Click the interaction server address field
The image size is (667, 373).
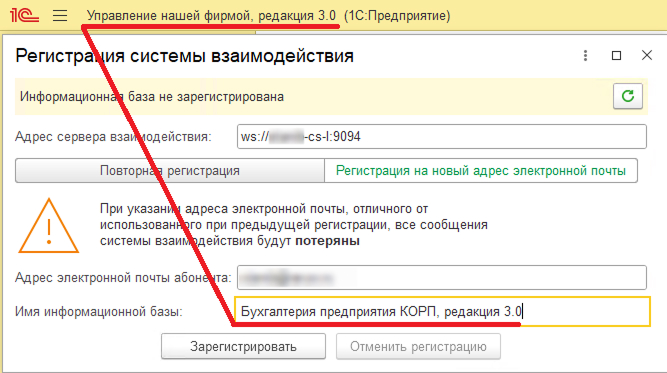(x=442, y=137)
